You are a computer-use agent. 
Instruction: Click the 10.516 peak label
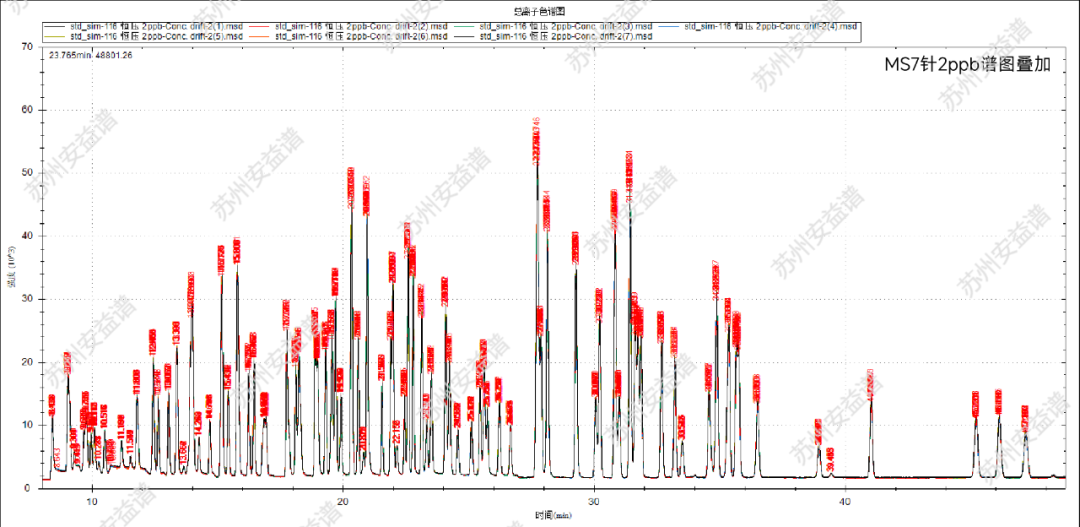(x=104, y=417)
